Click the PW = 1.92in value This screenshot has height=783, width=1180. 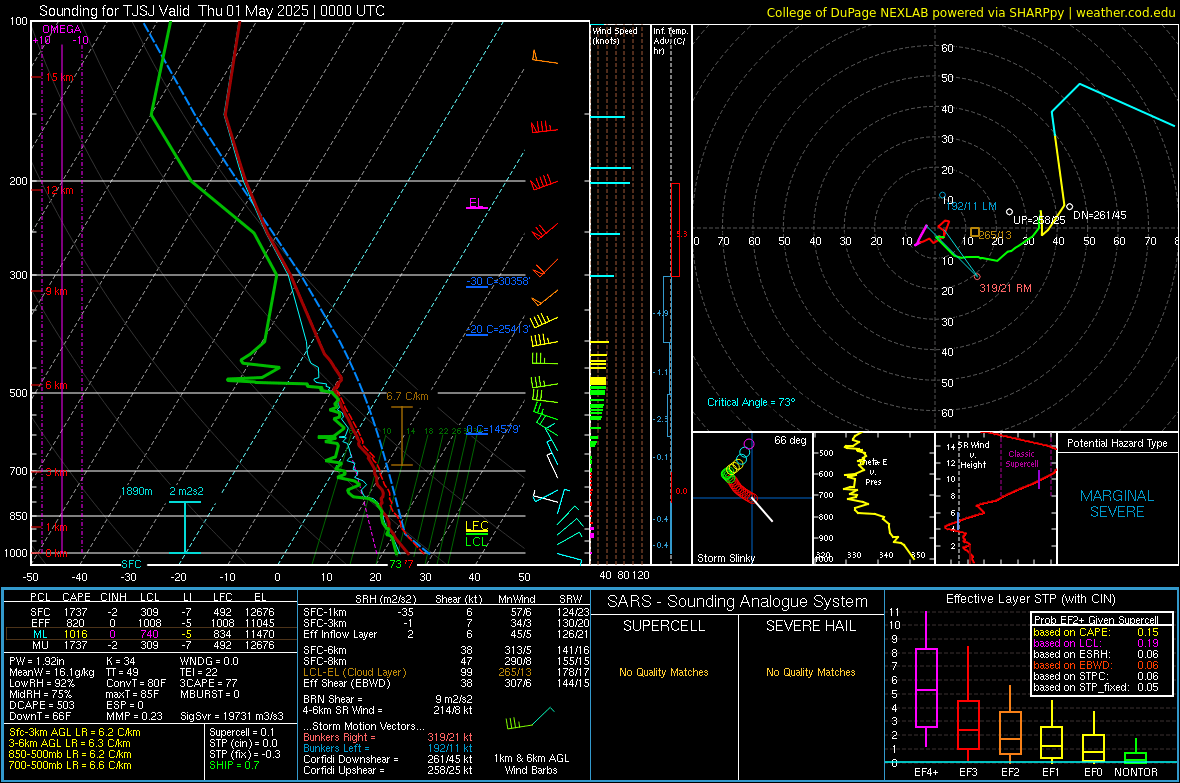[36, 661]
